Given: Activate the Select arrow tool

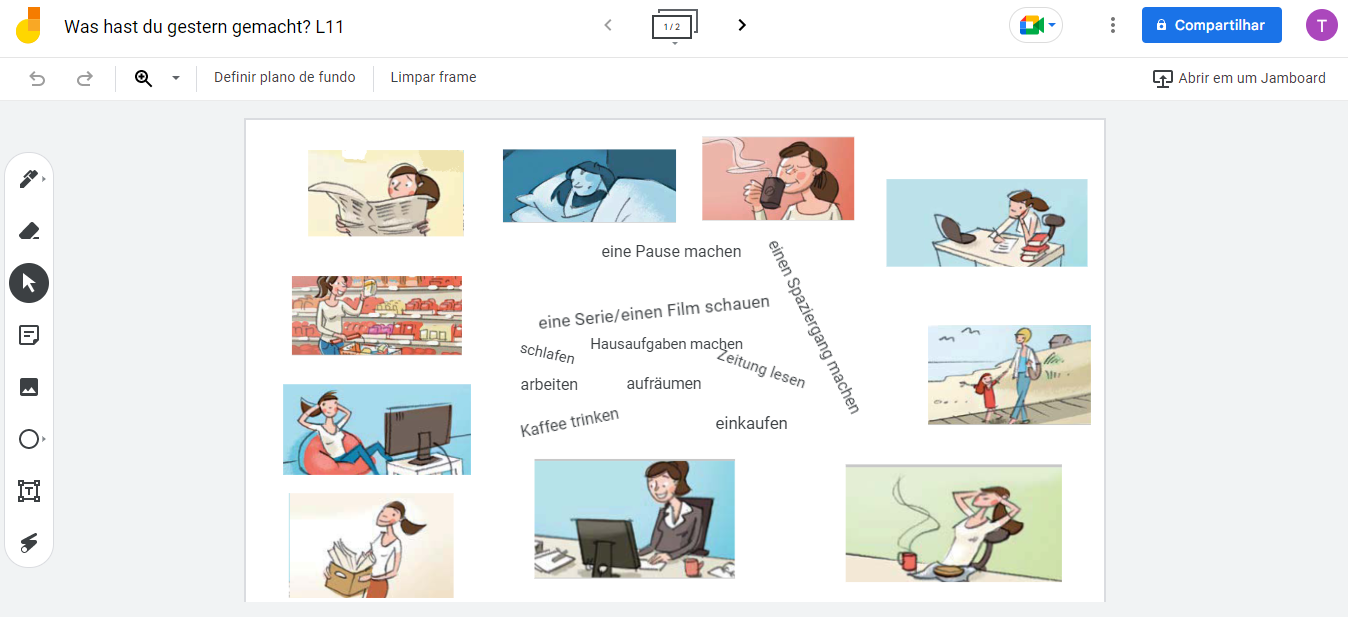Looking at the screenshot, I should (x=29, y=283).
